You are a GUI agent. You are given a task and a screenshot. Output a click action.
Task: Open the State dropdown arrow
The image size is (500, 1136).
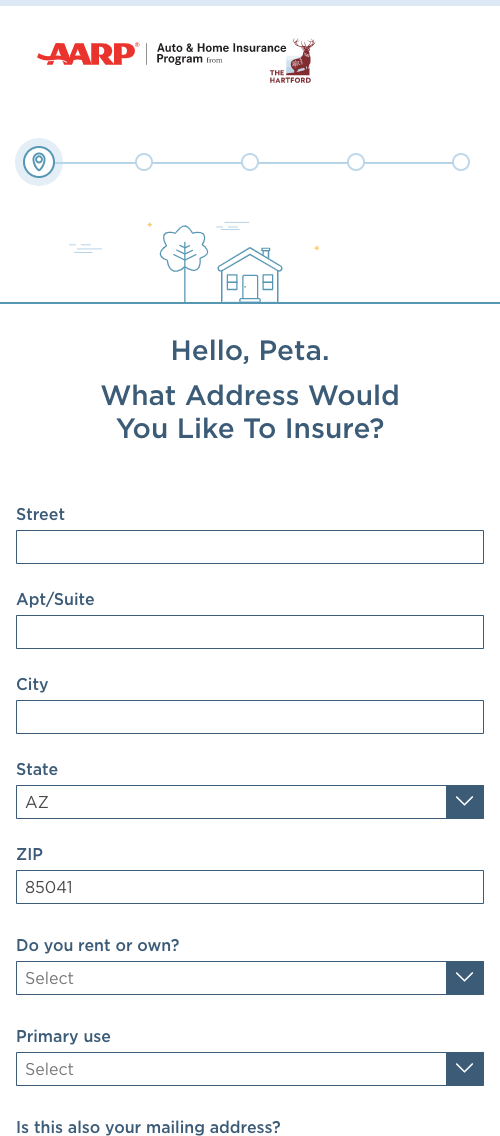(465, 802)
